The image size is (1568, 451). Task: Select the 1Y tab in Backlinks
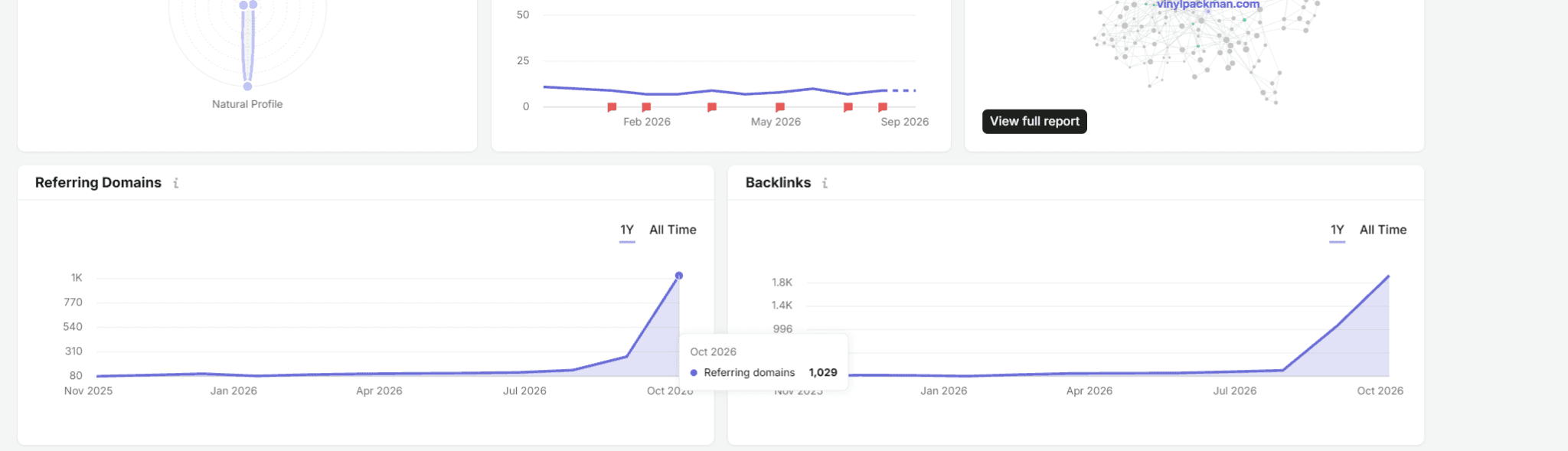1338,230
